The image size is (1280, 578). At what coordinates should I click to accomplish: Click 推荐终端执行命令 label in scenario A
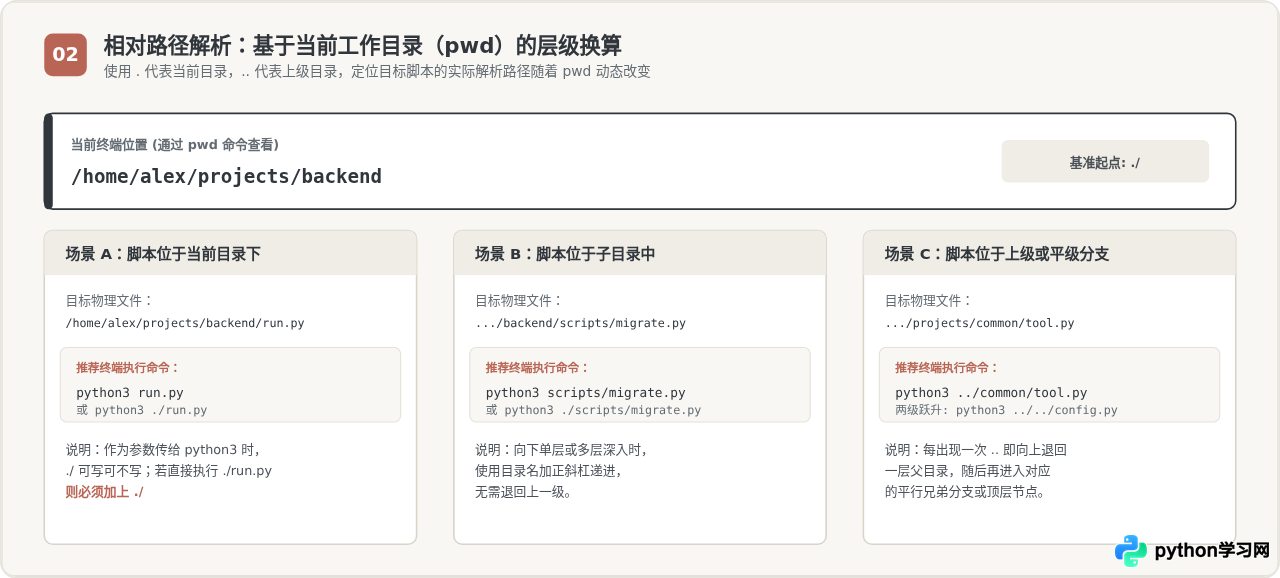128,368
